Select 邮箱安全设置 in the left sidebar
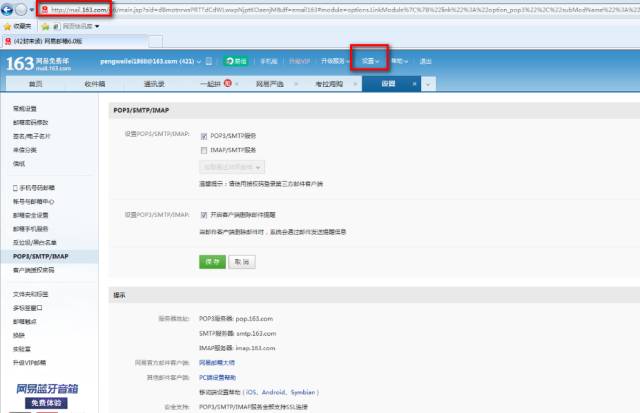 (x=32, y=215)
